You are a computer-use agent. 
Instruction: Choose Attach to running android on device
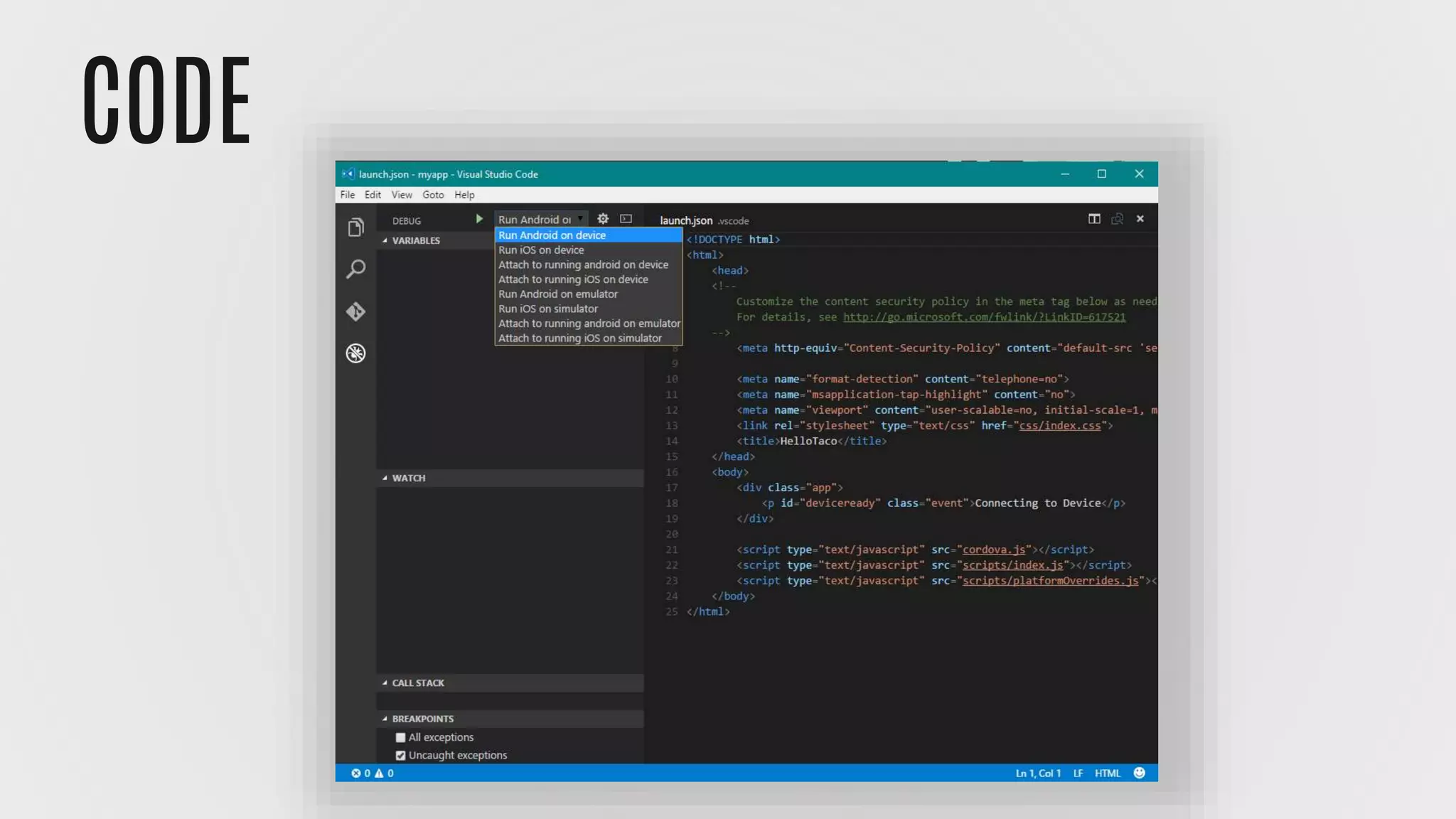tap(583, 264)
